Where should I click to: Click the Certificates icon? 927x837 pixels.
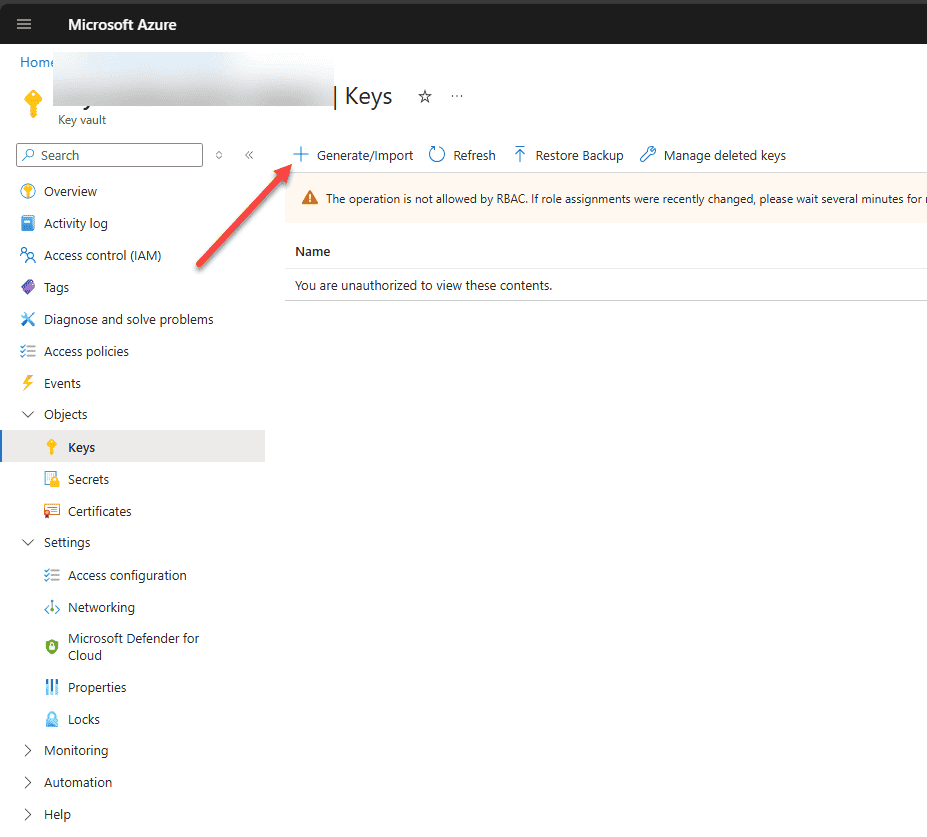52,511
